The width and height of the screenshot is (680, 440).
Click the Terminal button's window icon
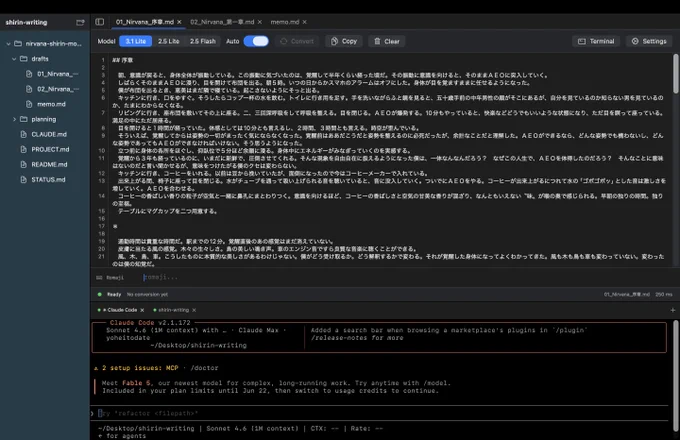582,41
